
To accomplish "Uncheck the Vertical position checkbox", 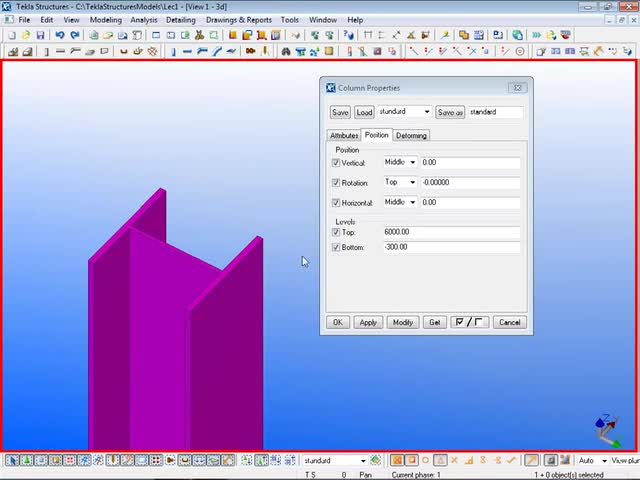I will pos(336,163).
